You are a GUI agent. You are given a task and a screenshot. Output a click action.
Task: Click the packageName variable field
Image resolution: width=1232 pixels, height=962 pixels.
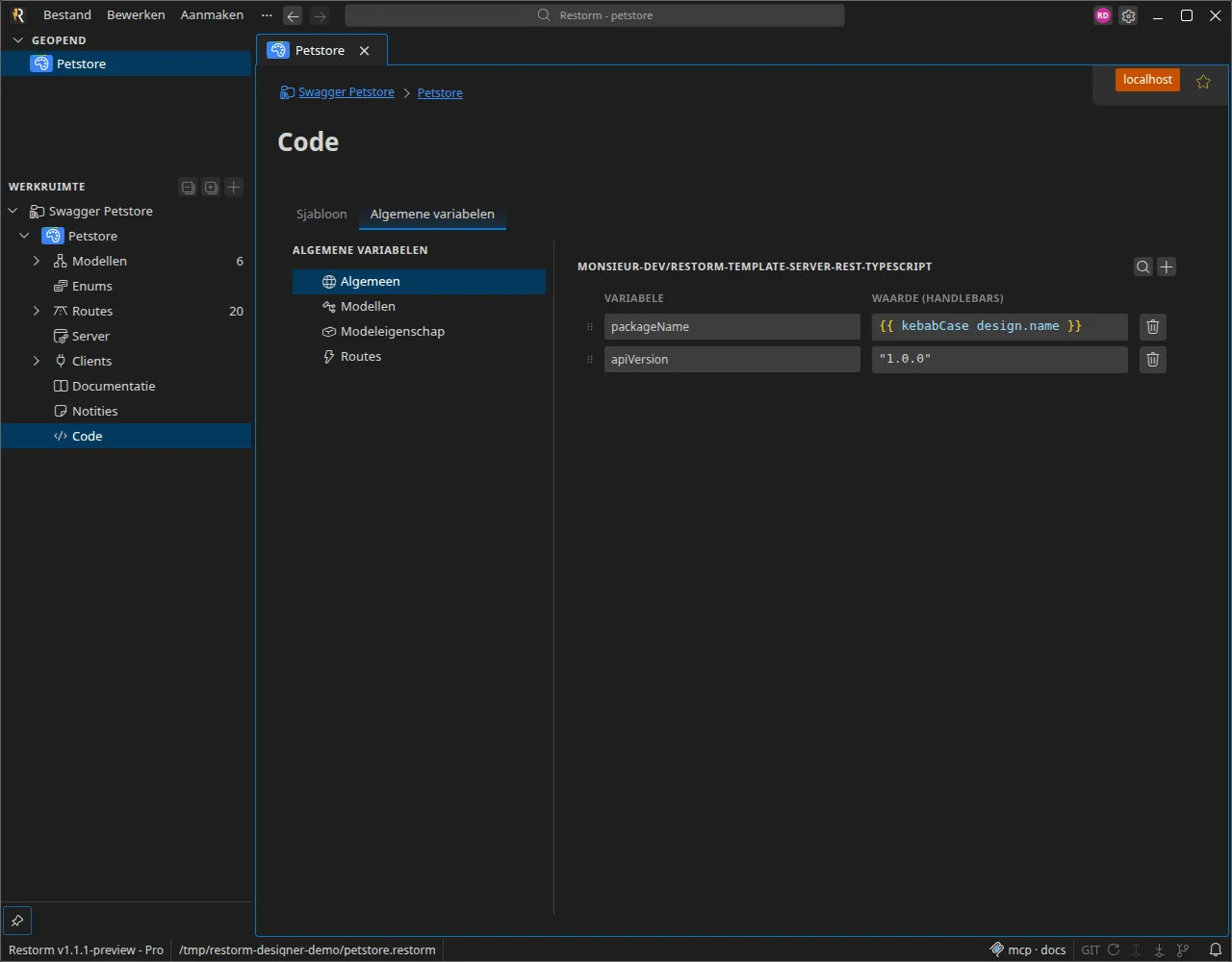coord(731,327)
